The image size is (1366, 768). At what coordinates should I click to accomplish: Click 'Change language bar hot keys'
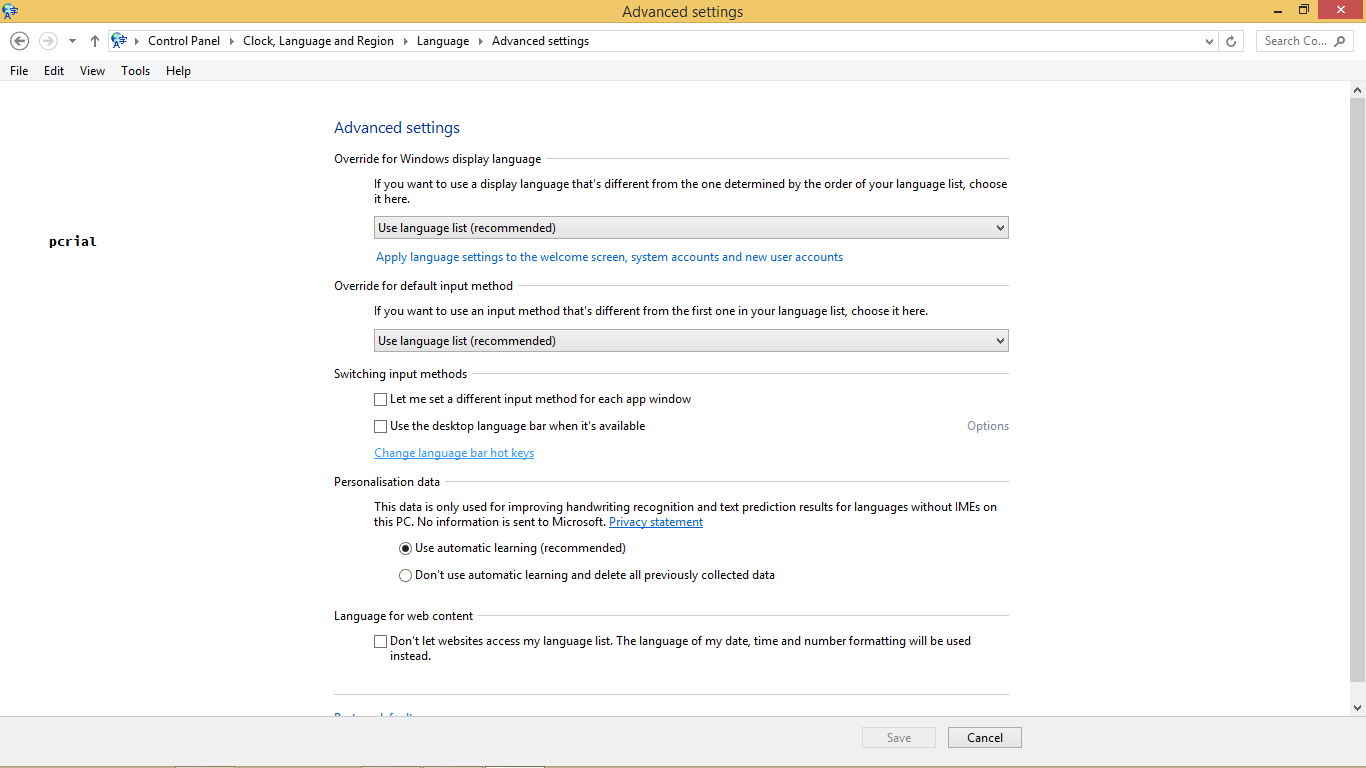tap(454, 452)
